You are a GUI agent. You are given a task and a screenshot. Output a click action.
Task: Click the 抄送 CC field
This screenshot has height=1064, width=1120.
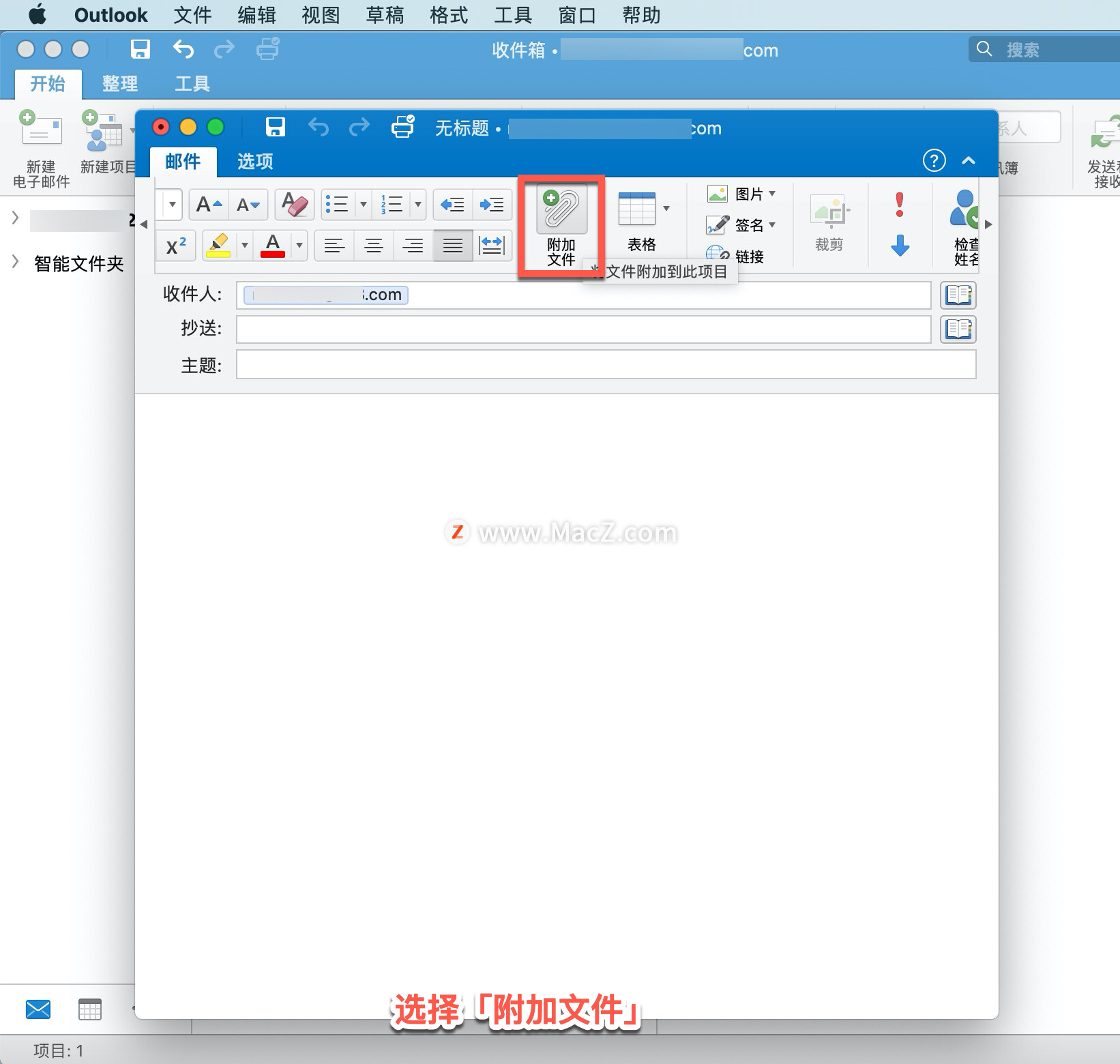tap(584, 329)
